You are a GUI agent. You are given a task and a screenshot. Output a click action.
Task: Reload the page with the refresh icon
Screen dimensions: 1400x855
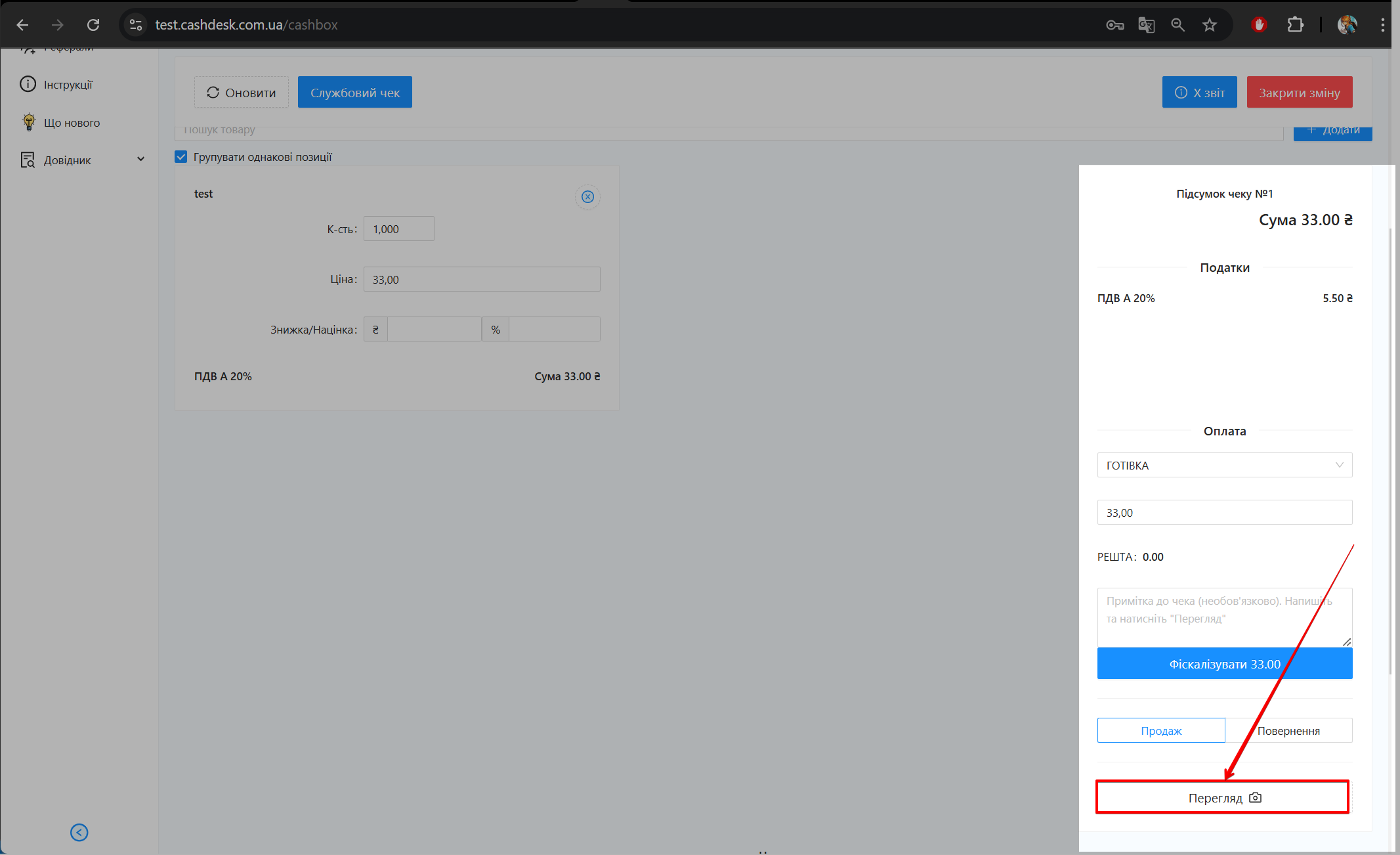[93, 25]
